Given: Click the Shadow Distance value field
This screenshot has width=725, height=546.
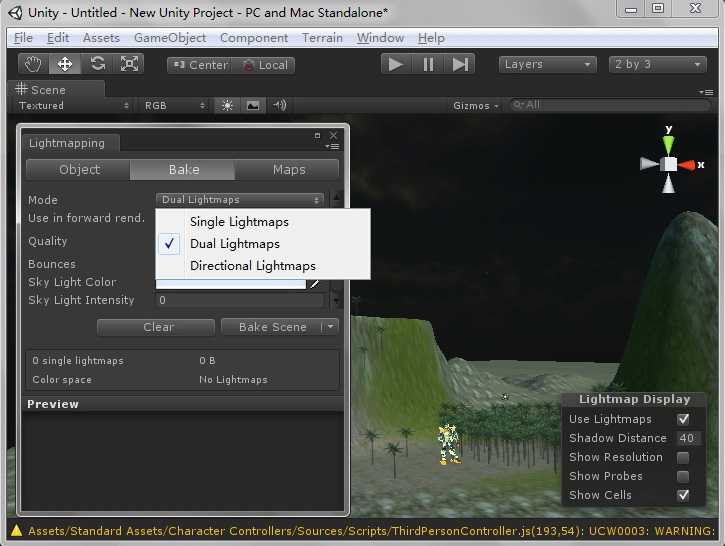Looking at the screenshot, I should (688, 438).
